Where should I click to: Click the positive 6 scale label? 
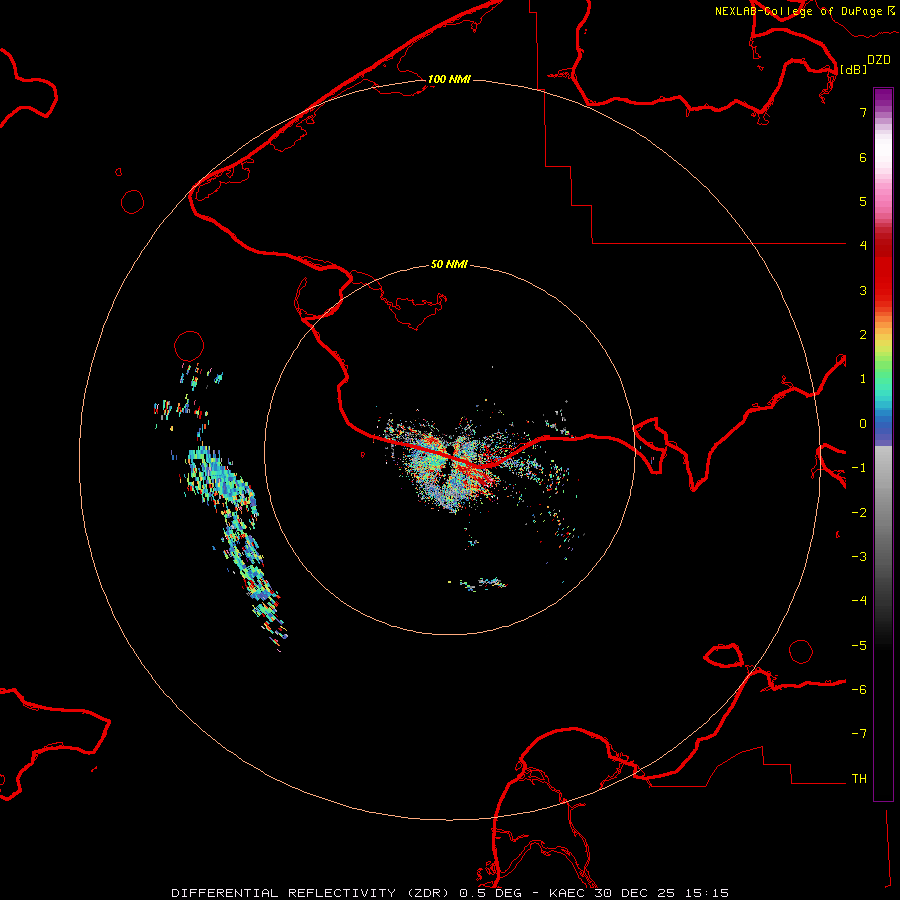click(863, 157)
